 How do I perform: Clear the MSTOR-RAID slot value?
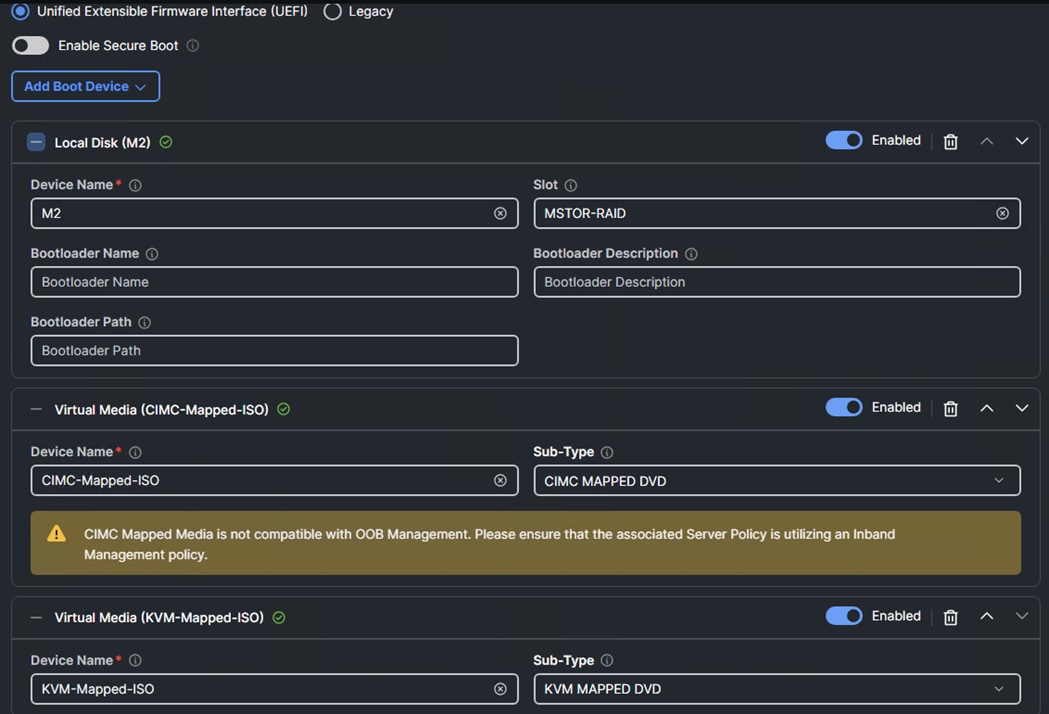(x=1002, y=213)
